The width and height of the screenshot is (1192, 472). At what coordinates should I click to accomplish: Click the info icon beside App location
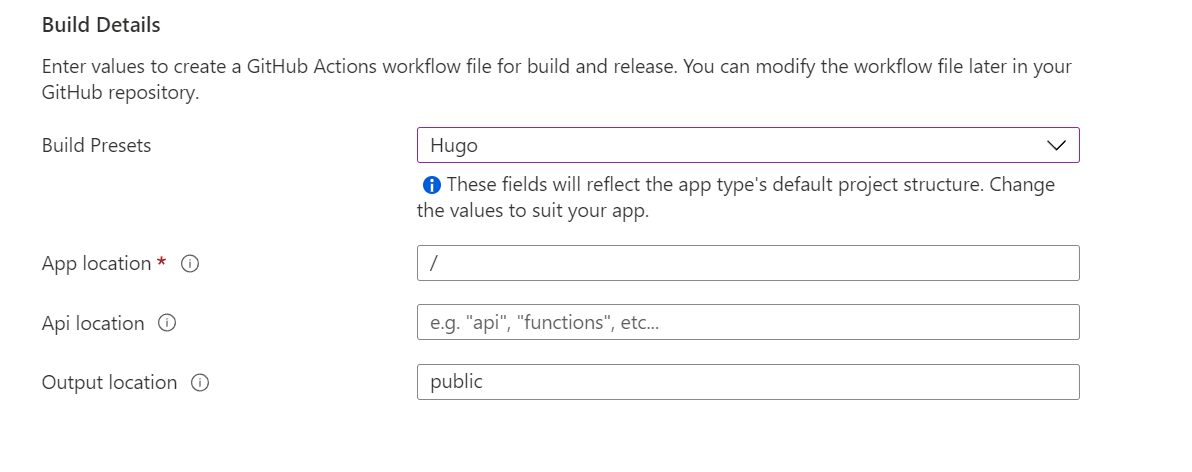coord(190,264)
